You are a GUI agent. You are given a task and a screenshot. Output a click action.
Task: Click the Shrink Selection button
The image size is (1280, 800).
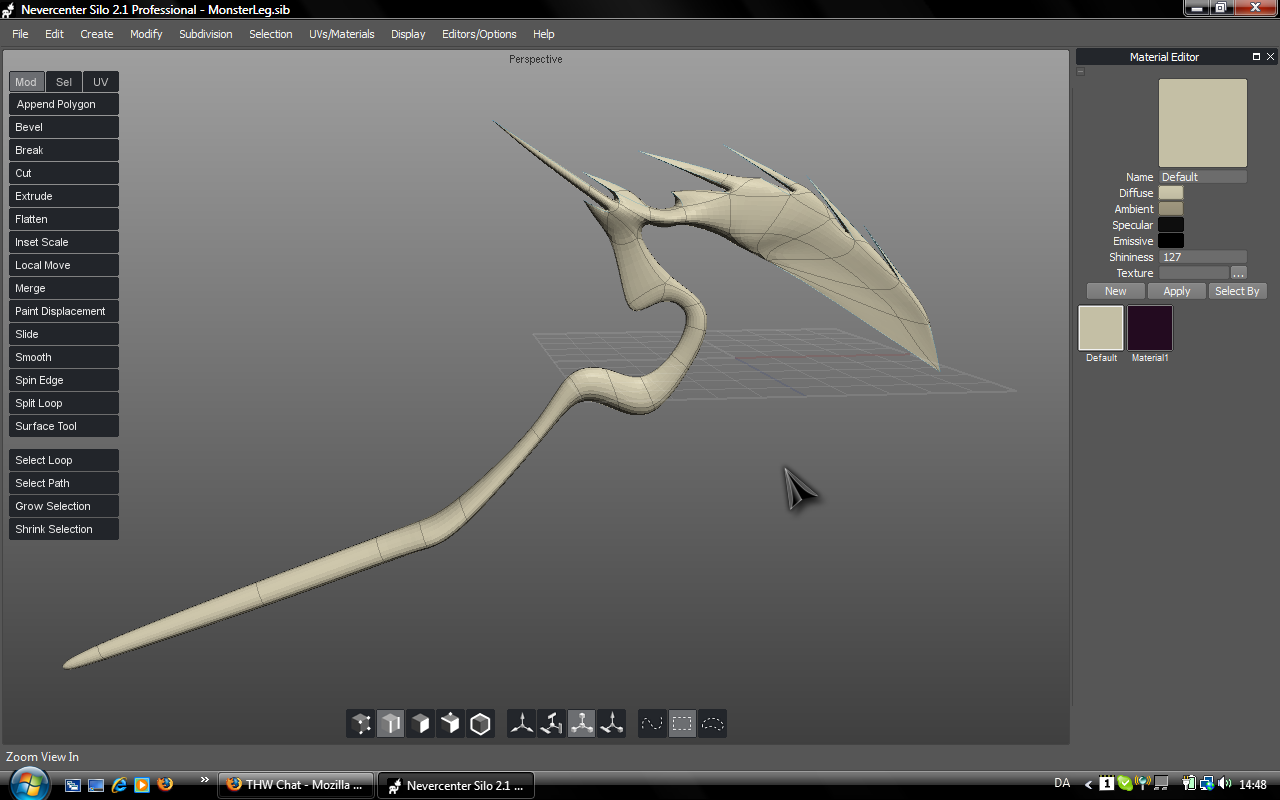pos(64,529)
